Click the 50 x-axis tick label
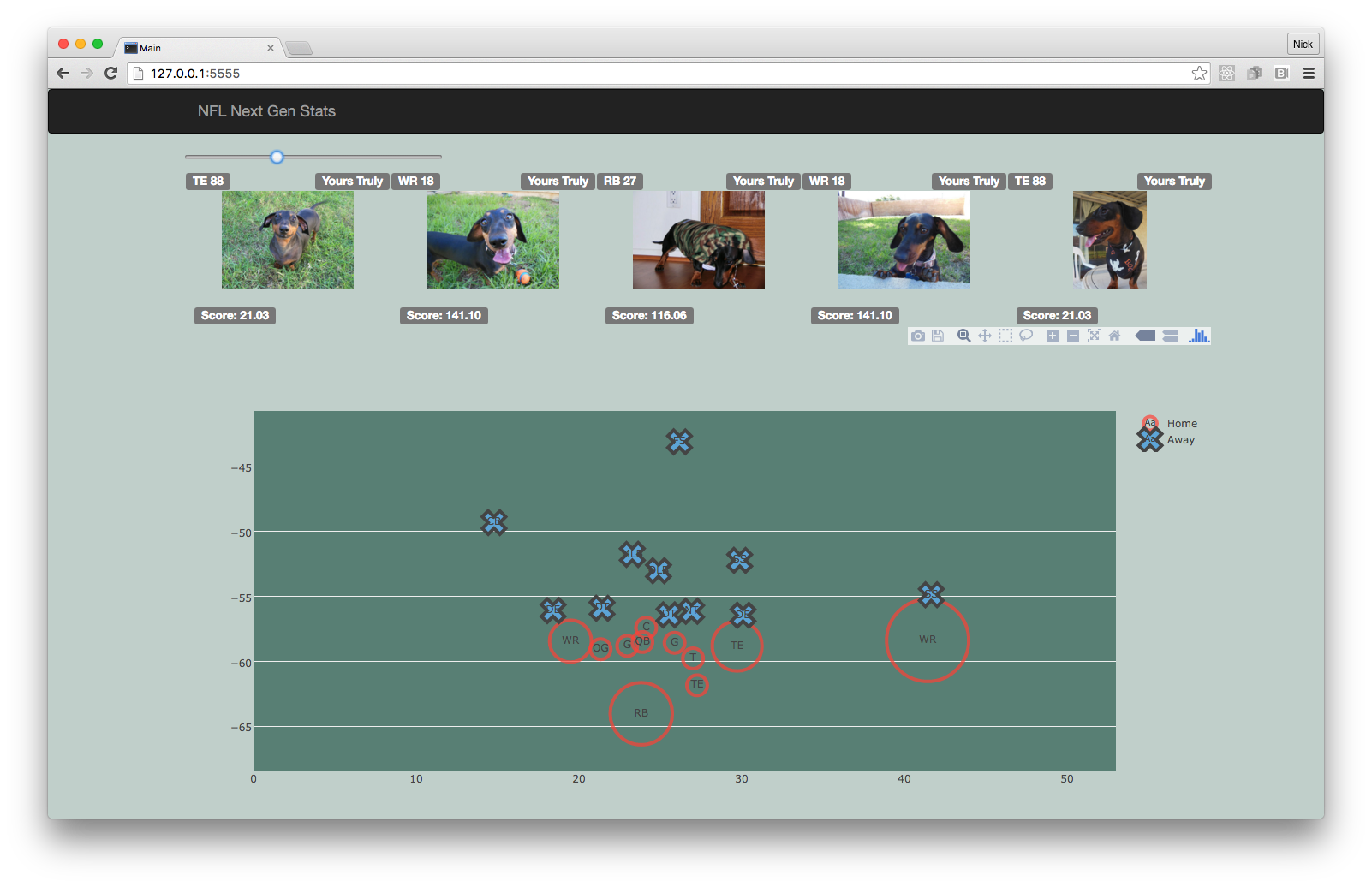This screenshot has width=1372, height=887. [1067, 779]
